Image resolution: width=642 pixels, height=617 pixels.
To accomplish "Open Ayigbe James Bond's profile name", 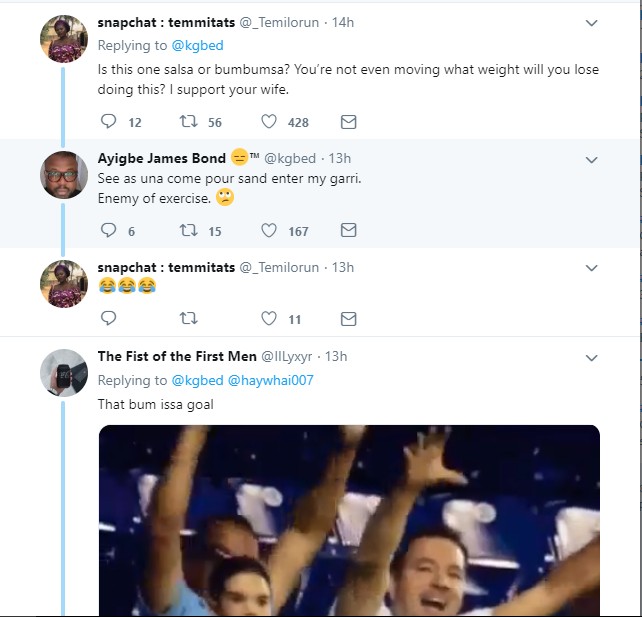I will pos(161,158).
